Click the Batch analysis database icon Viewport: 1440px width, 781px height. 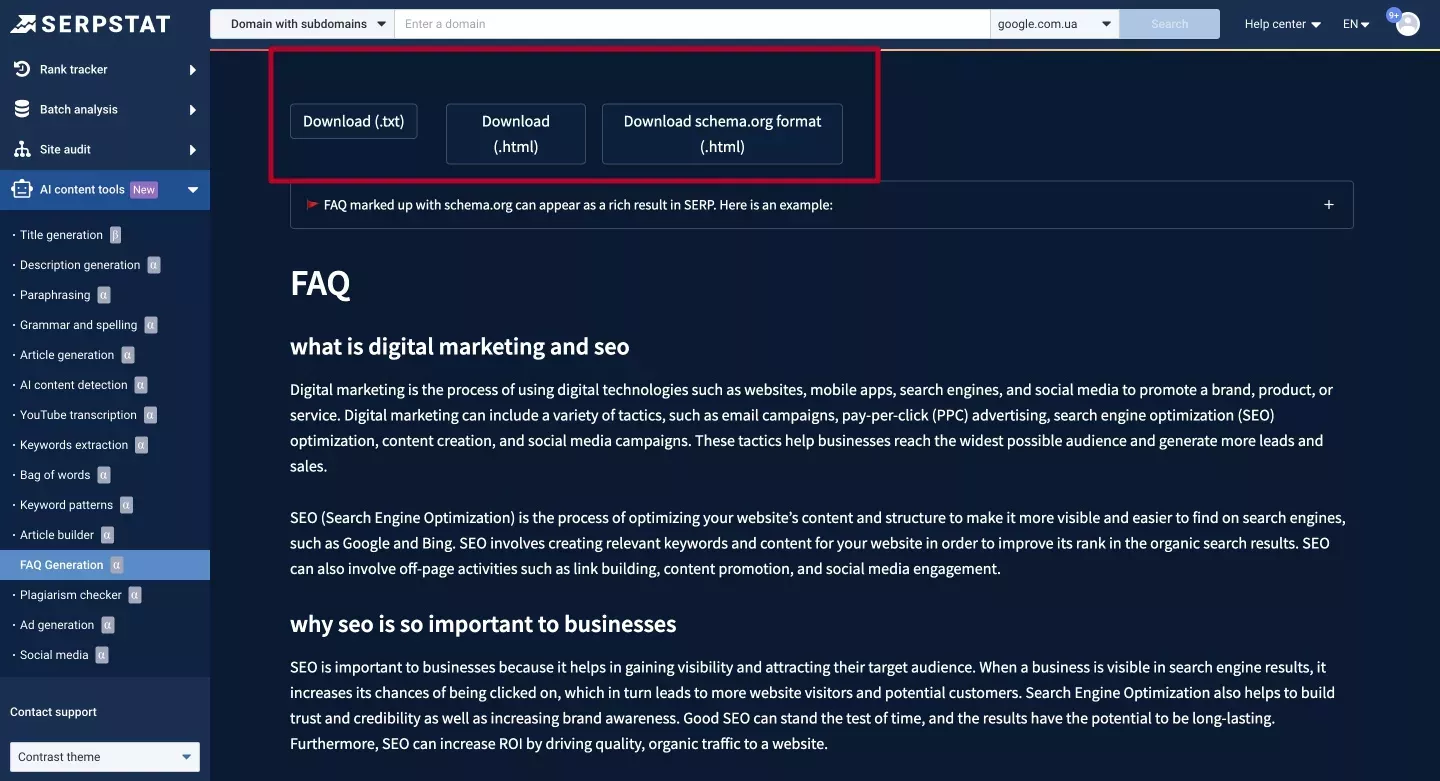(x=22, y=109)
